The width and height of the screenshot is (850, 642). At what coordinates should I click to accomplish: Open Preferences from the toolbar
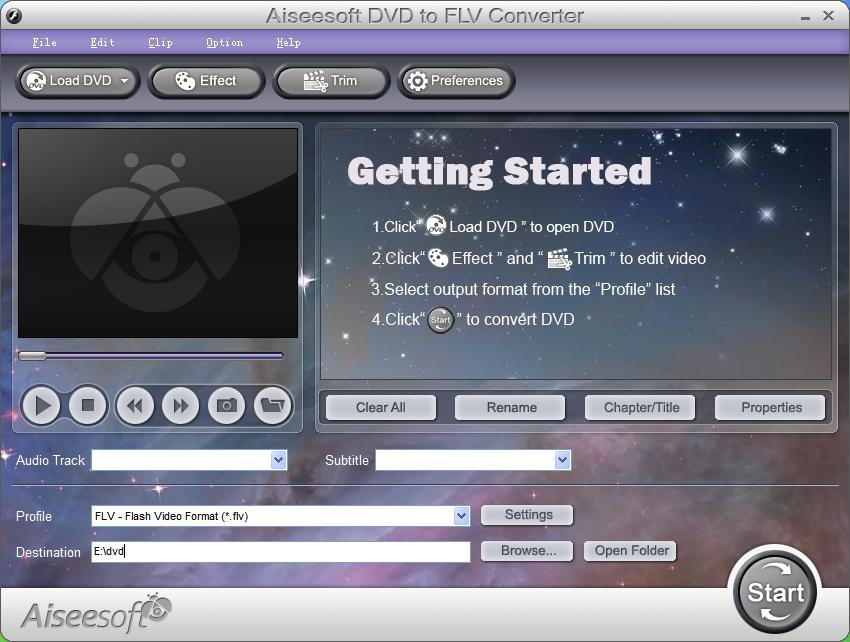click(456, 81)
